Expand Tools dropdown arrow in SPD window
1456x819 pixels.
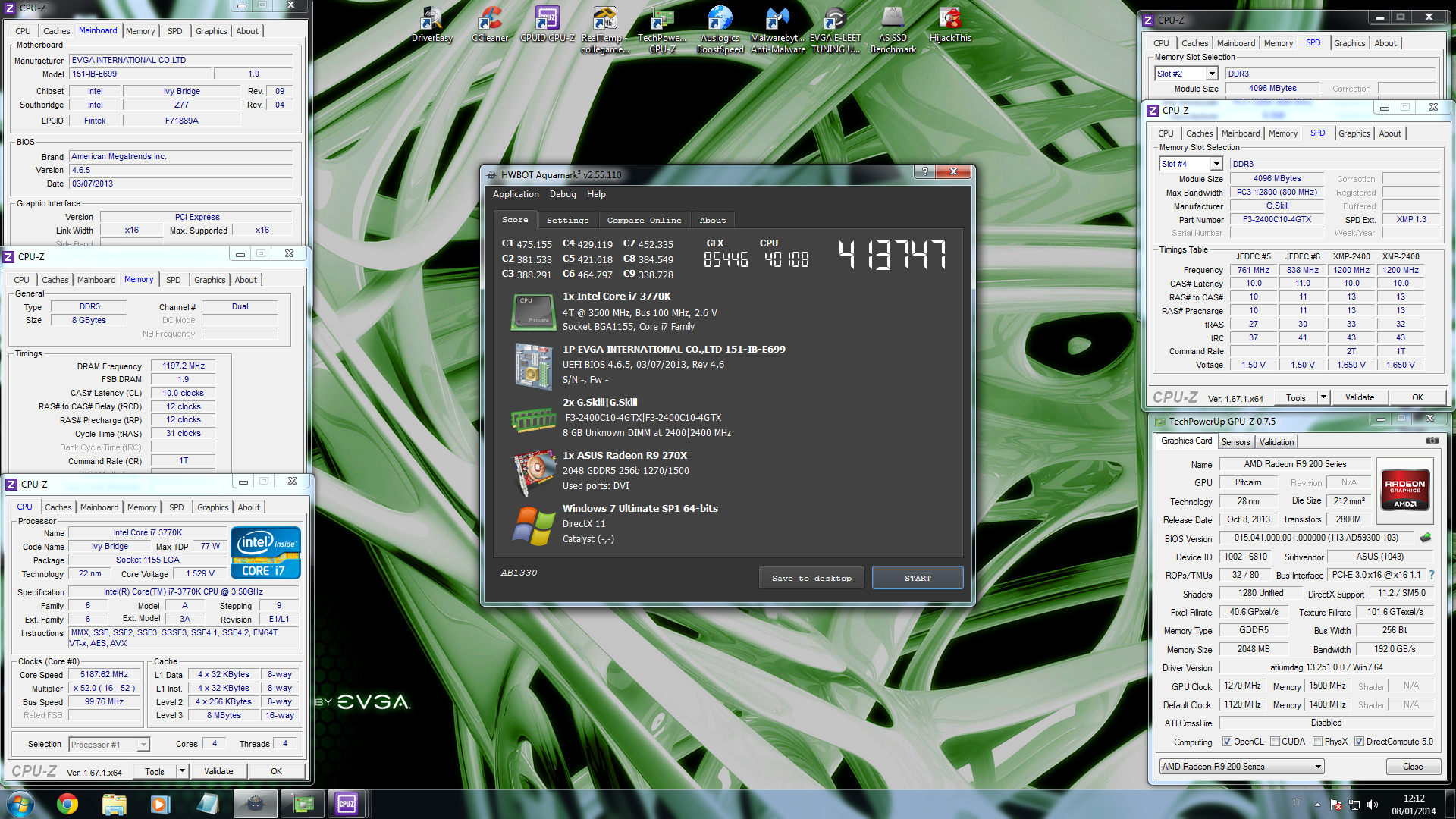(1323, 397)
